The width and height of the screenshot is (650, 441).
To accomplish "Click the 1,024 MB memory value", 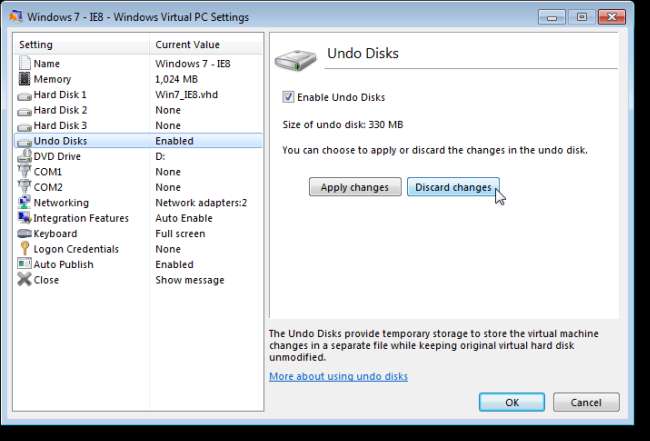I will [177, 79].
